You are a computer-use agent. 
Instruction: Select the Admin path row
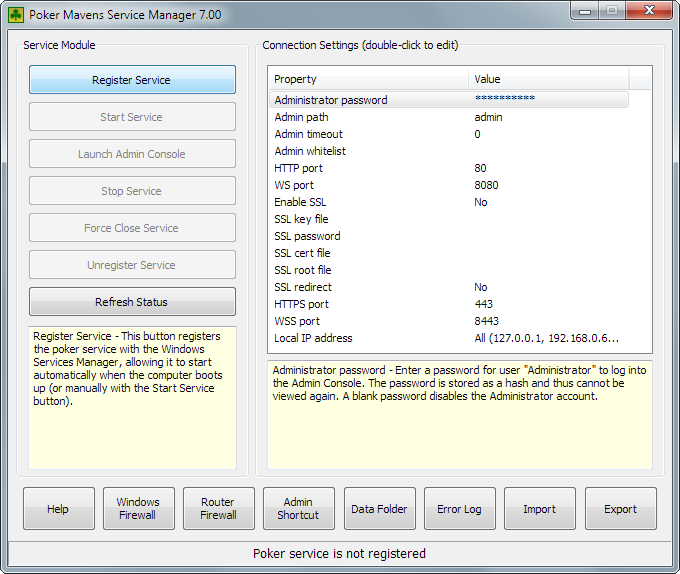tap(448, 117)
